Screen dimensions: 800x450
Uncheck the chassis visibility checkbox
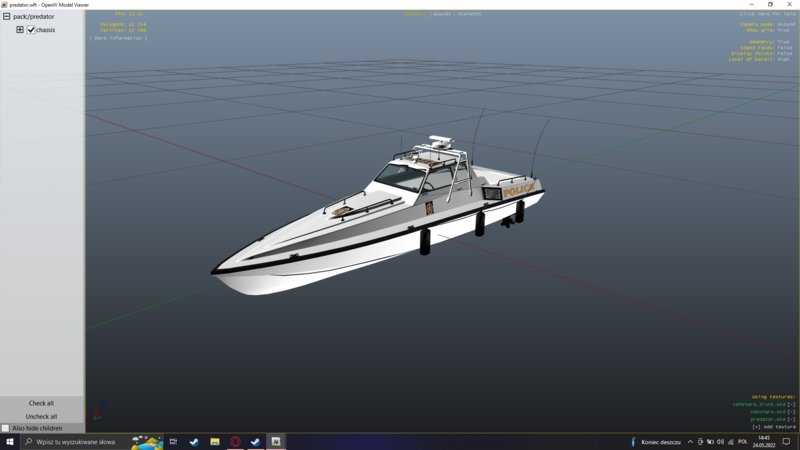pyautogui.click(x=31, y=30)
